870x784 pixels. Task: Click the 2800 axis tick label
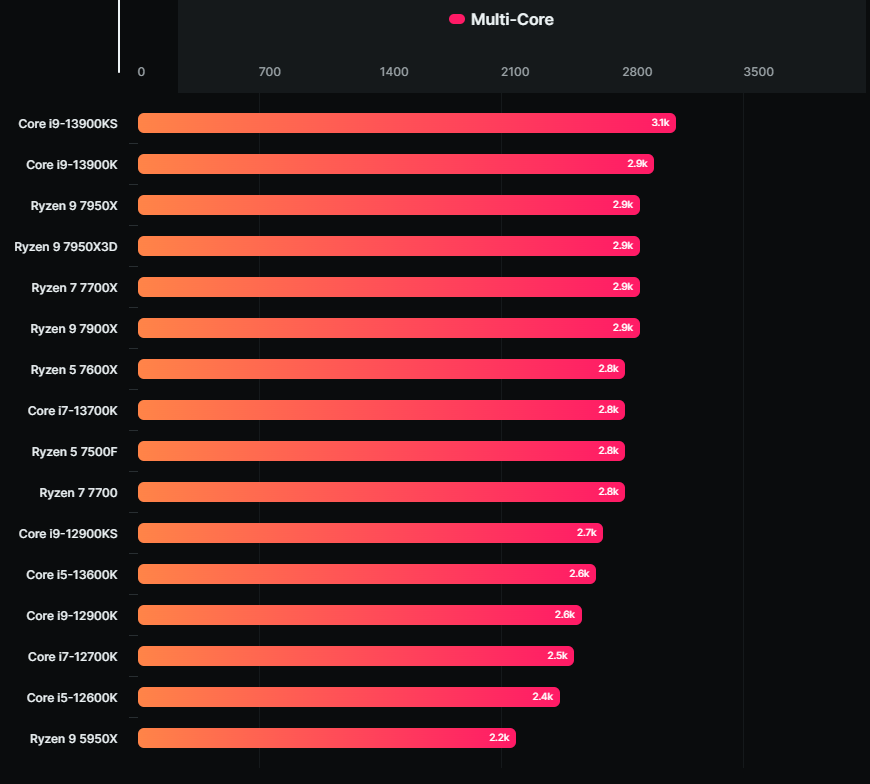coord(637,72)
